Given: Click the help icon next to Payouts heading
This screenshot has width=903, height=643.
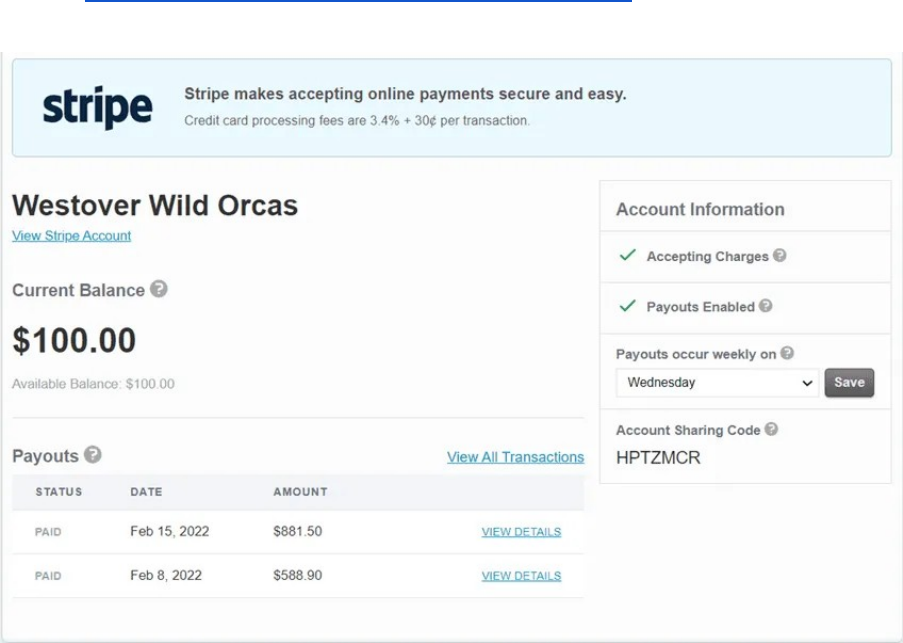Looking at the screenshot, I should [92, 455].
